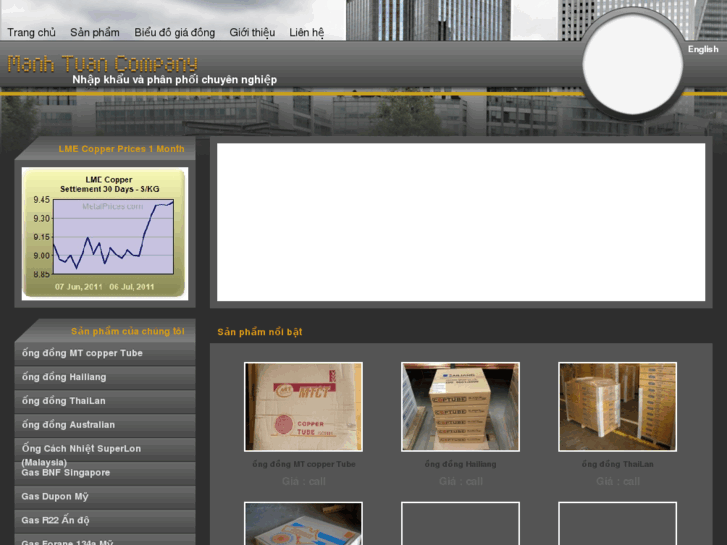Screen dimensions: 727x545
Task: Open the Giới thiệu menu item
Action: click(x=252, y=32)
